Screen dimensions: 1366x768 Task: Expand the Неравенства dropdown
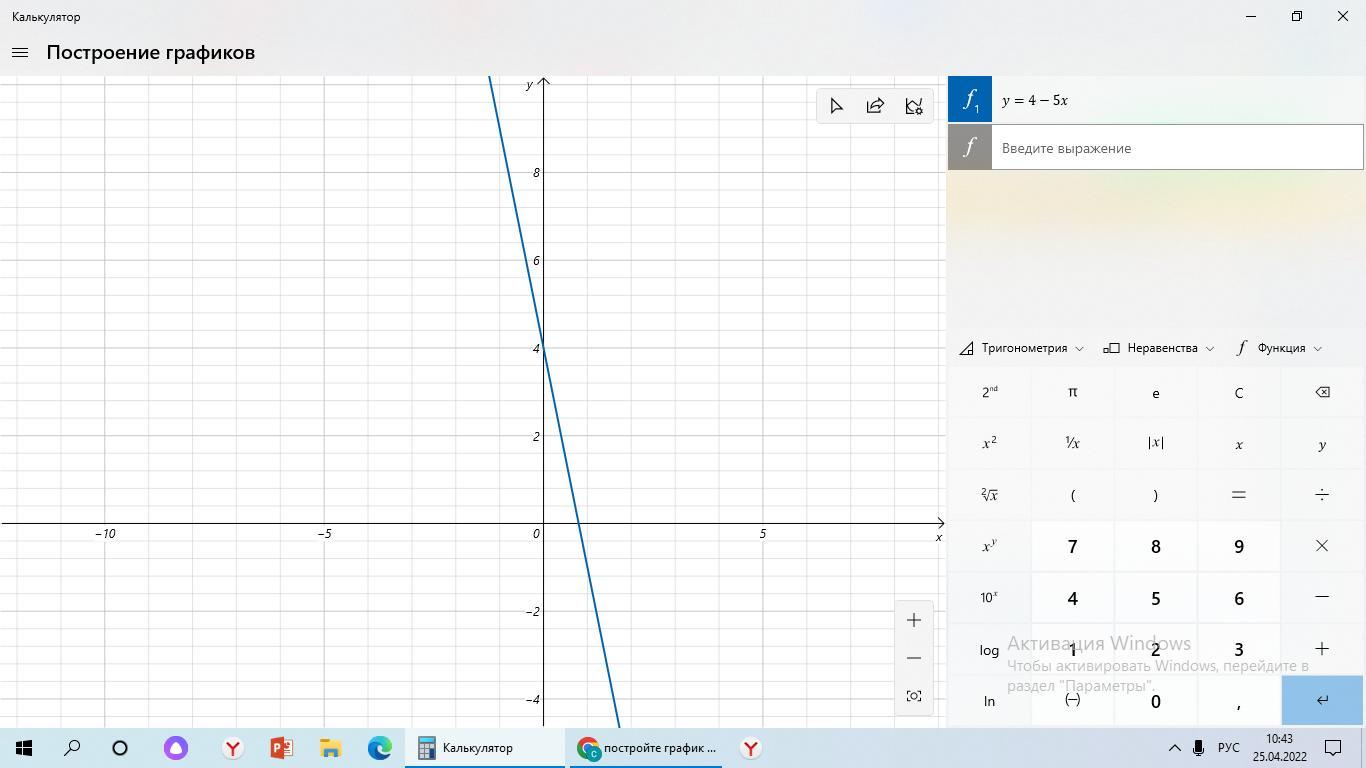1159,348
